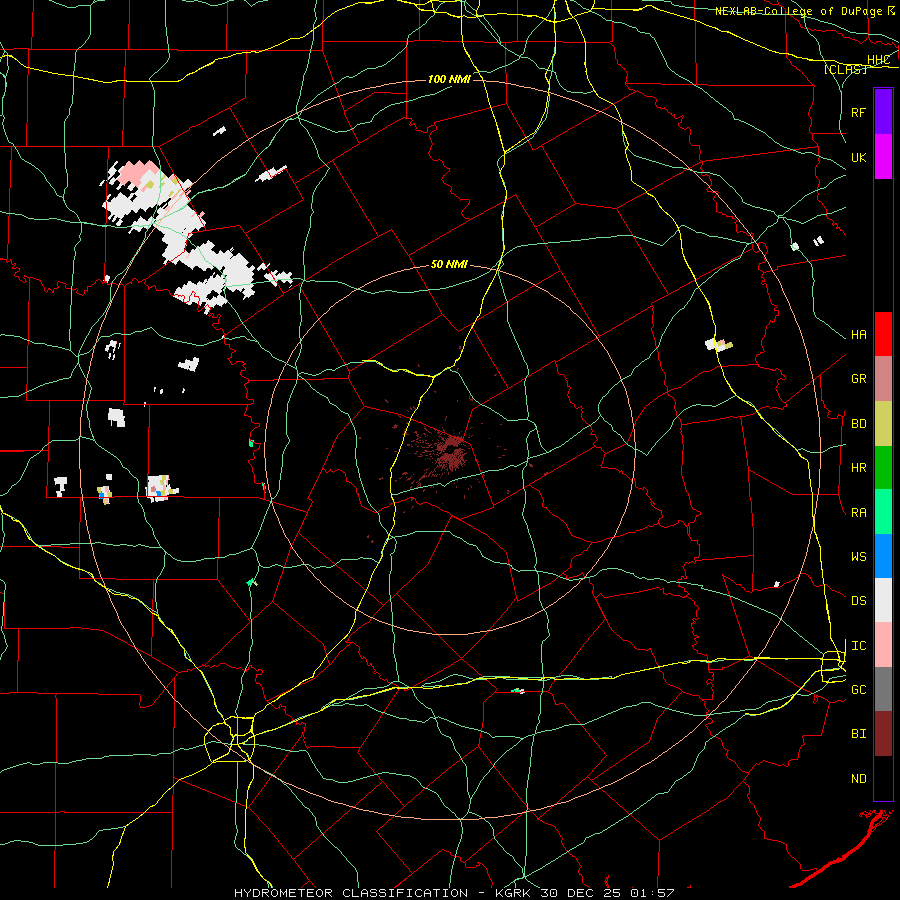Click the "[CLAS]" text above the legend

tap(845, 69)
